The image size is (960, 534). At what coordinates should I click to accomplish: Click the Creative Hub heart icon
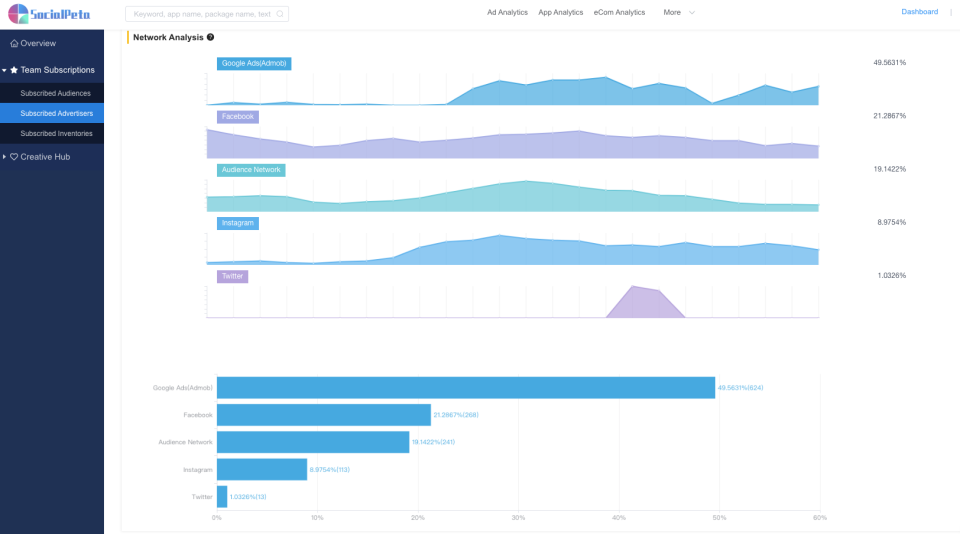tap(14, 157)
